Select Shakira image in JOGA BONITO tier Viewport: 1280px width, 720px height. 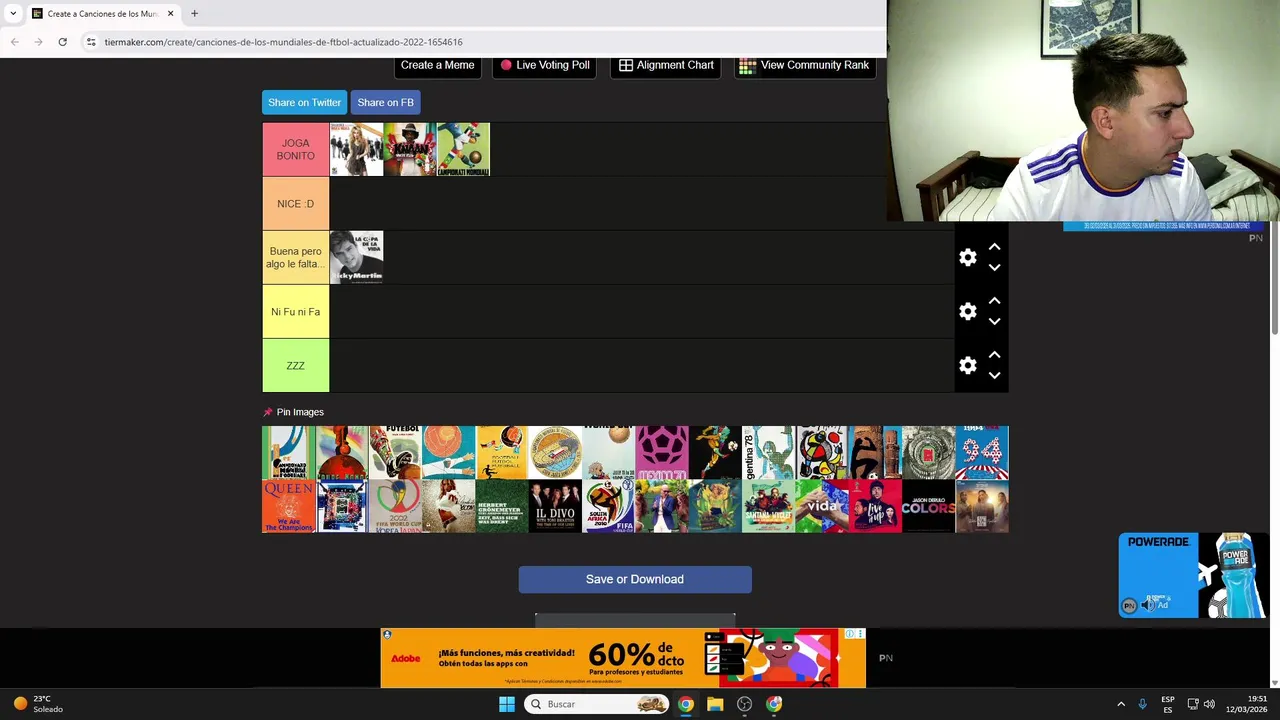coord(356,150)
